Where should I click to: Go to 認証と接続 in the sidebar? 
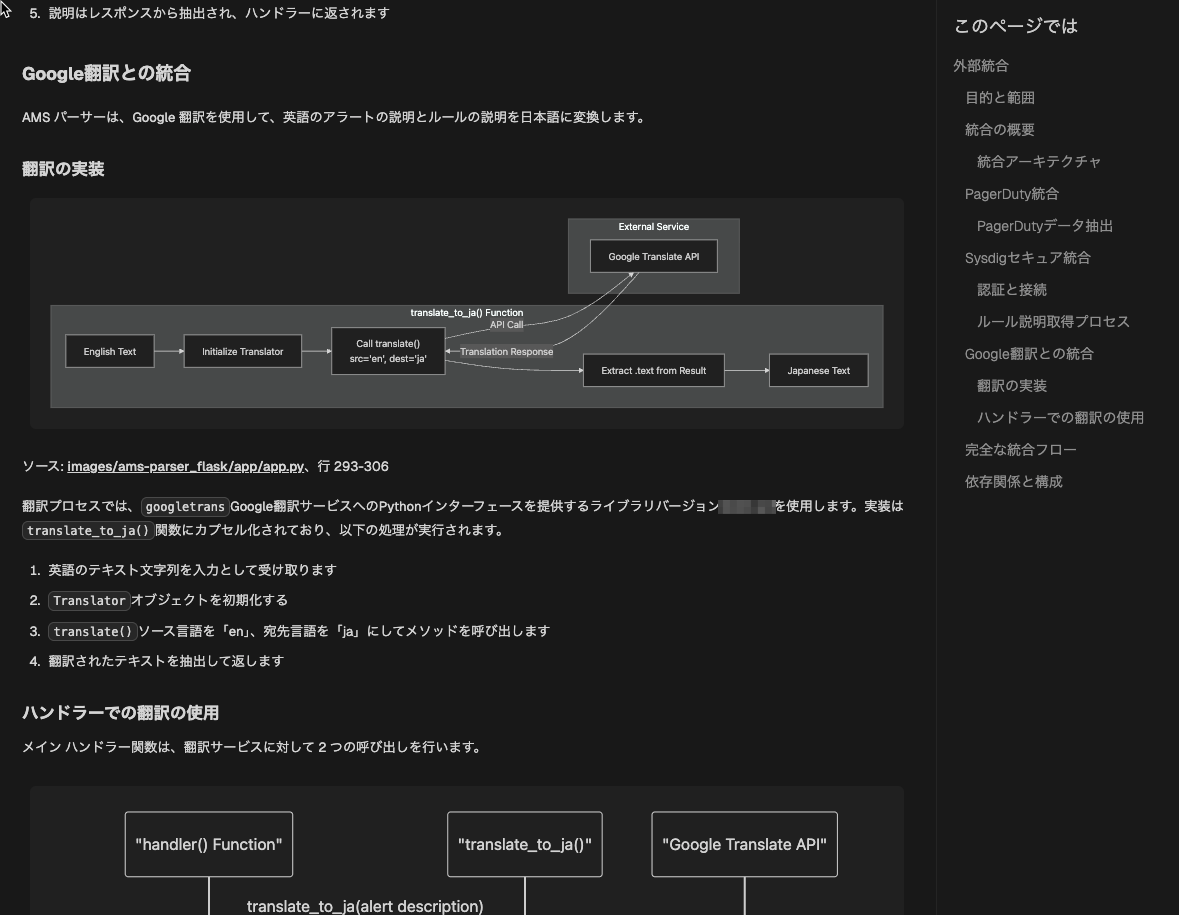pyautogui.click(x=1011, y=289)
